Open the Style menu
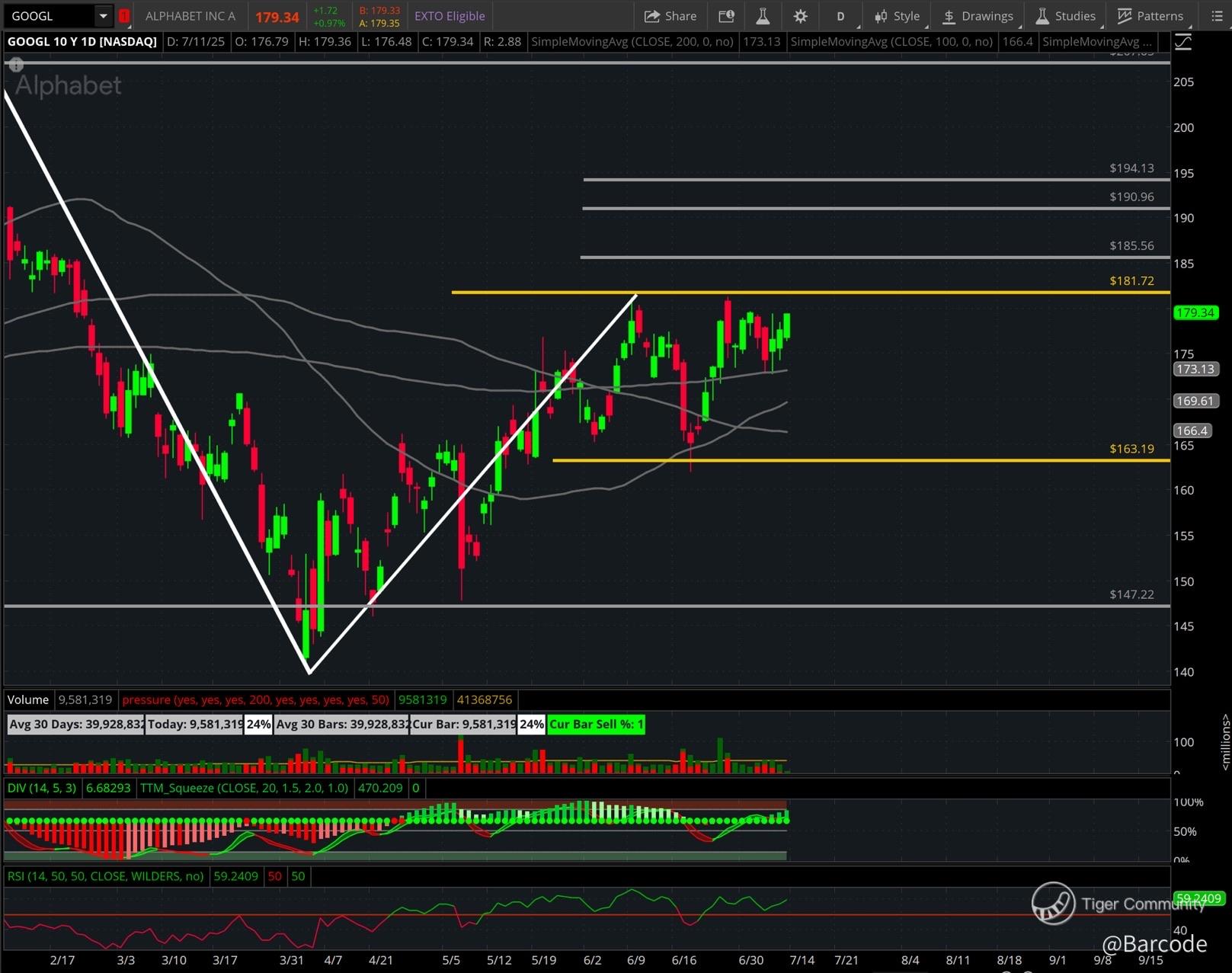The height and width of the screenshot is (973, 1232). coord(897,16)
